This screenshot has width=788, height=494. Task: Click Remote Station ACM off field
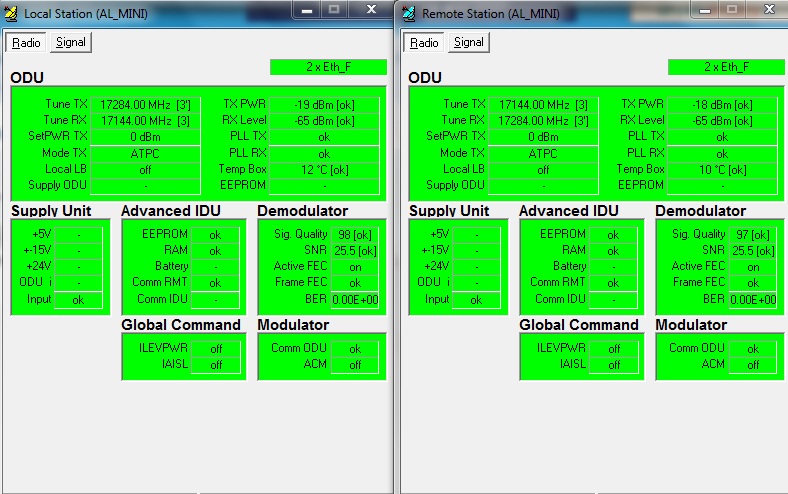(753, 365)
